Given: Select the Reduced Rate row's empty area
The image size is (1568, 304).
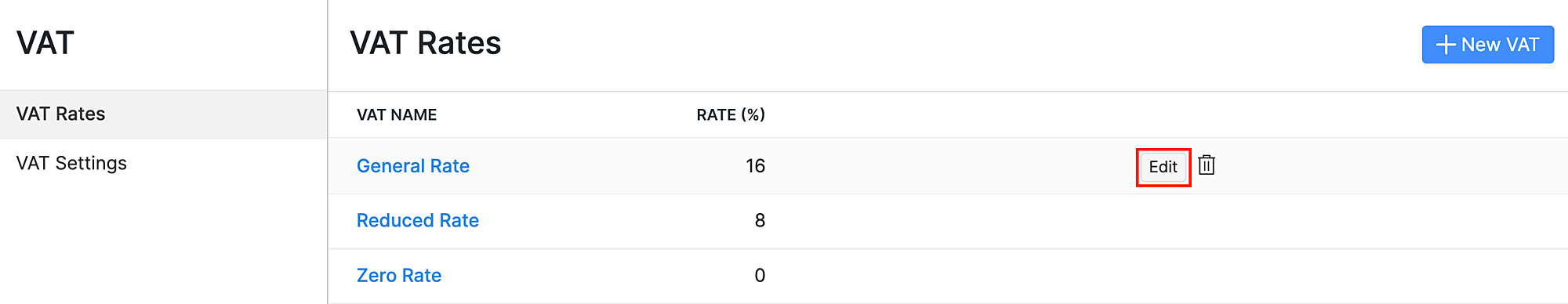Looking at the screenshot, I should coord(1137,221).
